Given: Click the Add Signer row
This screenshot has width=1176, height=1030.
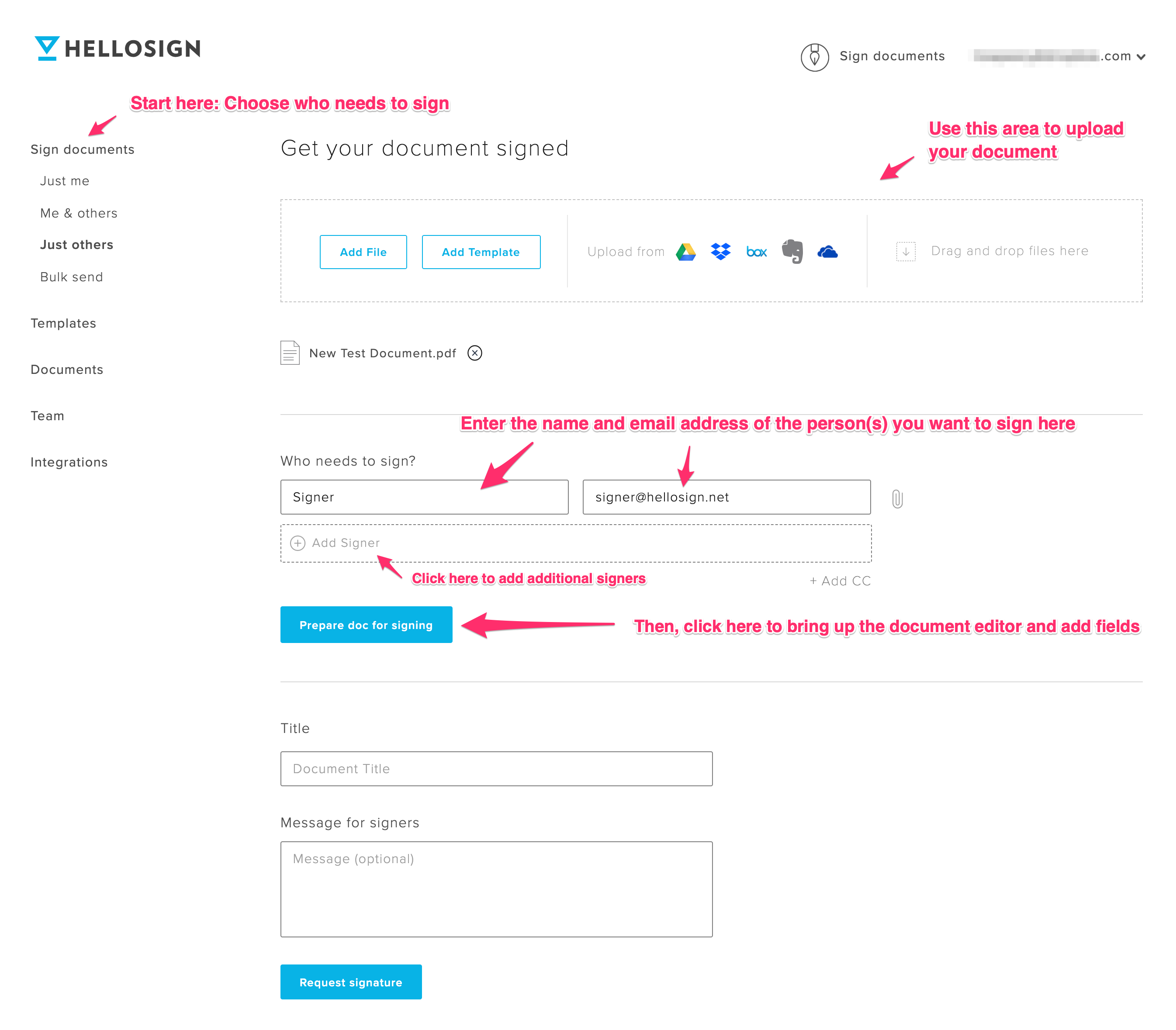Looking at the screenshot, I should [x=576, y=543].
